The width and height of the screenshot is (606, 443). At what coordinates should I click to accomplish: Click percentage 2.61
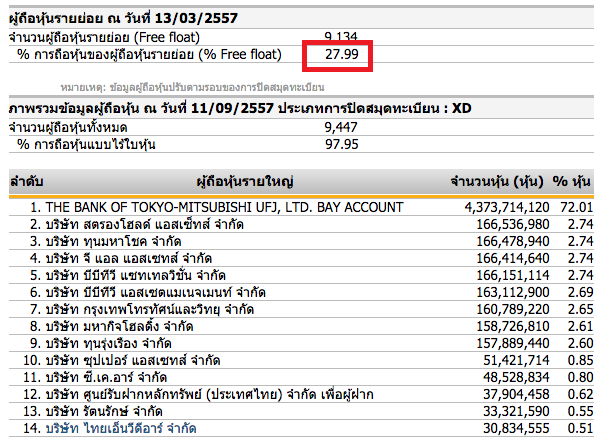pyautogui.click(x=580, y=326)
